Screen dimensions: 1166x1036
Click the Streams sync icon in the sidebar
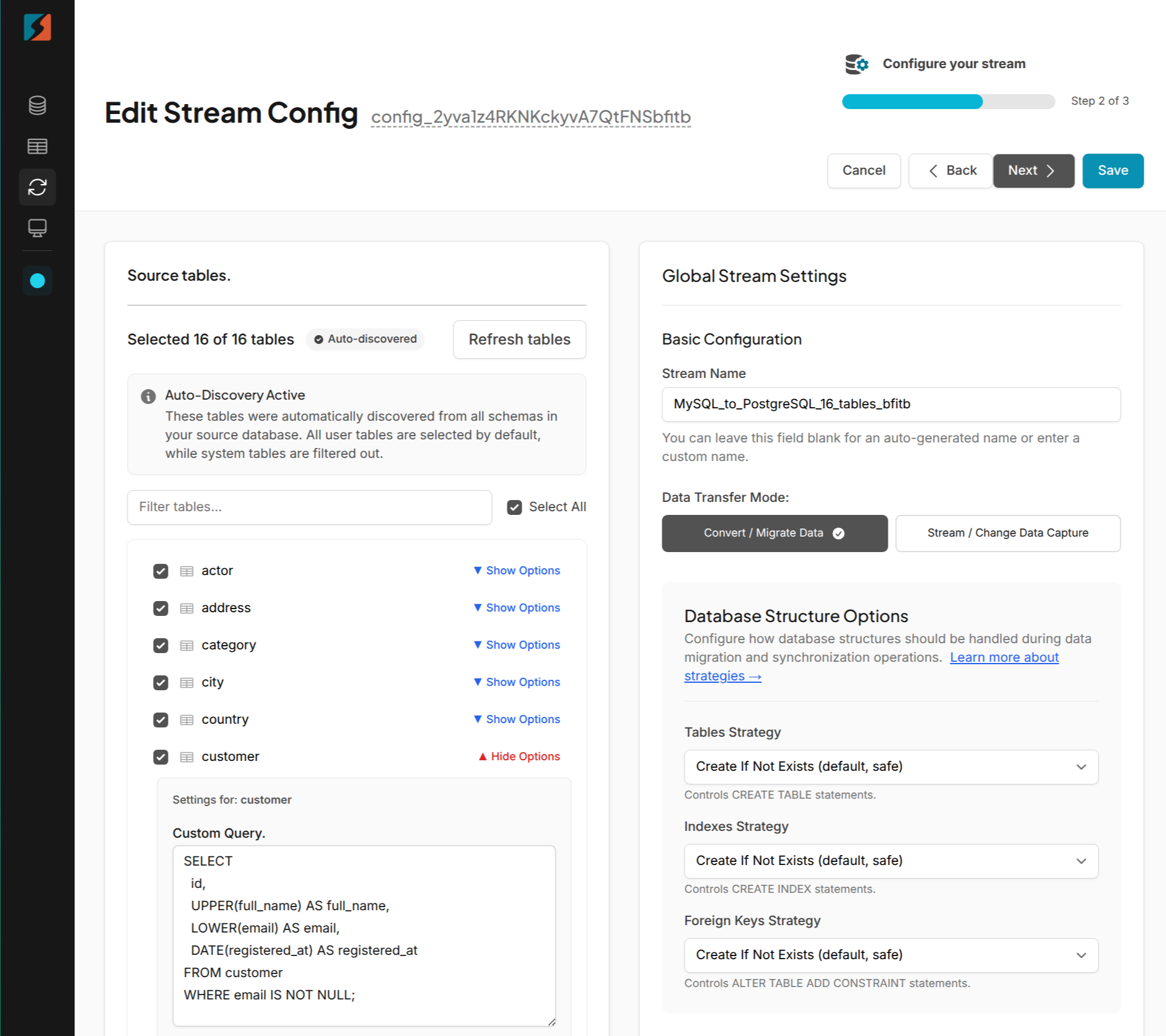pyautogui.click(x=37, y=187)
